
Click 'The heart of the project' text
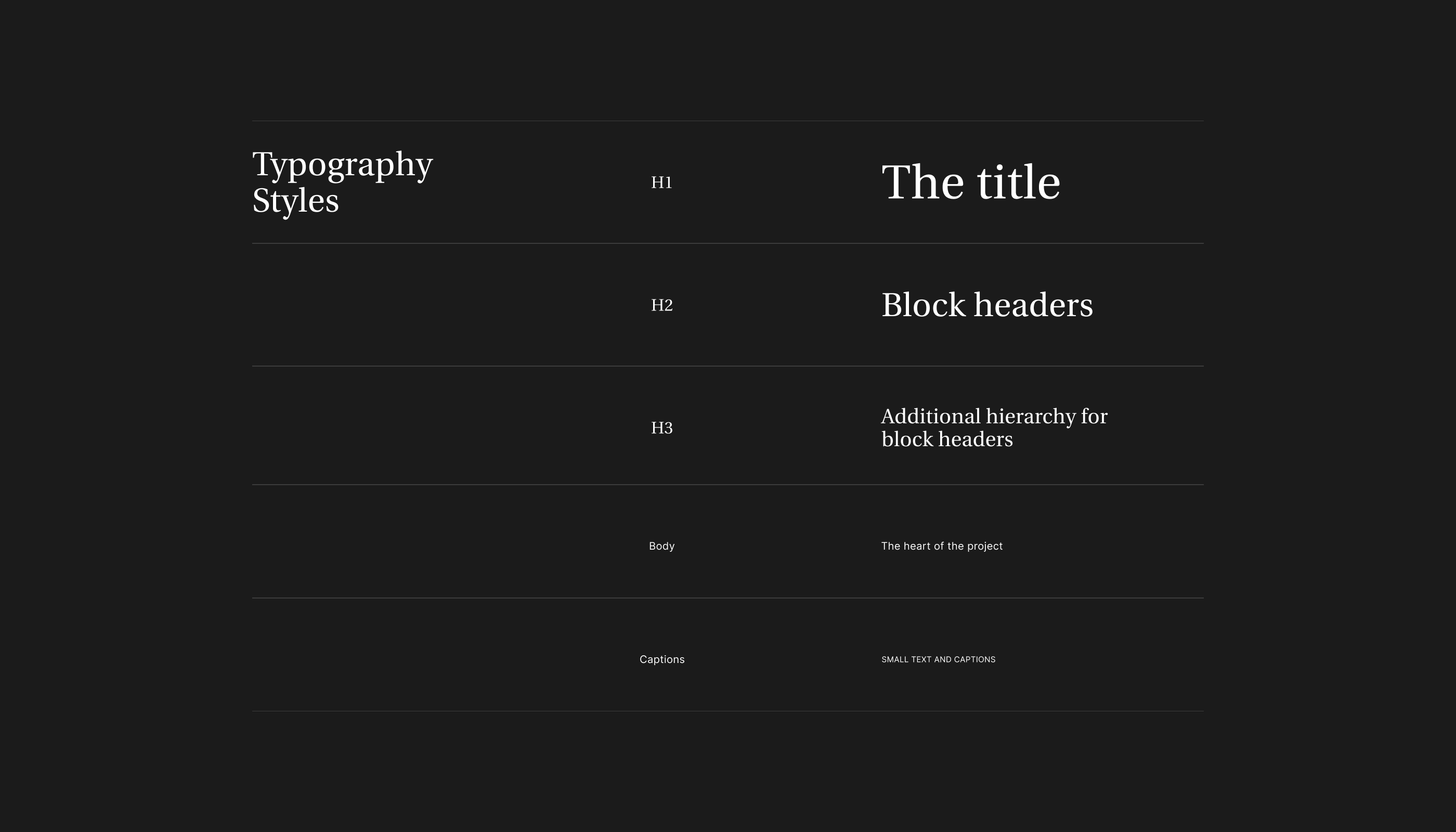(942, 547)
